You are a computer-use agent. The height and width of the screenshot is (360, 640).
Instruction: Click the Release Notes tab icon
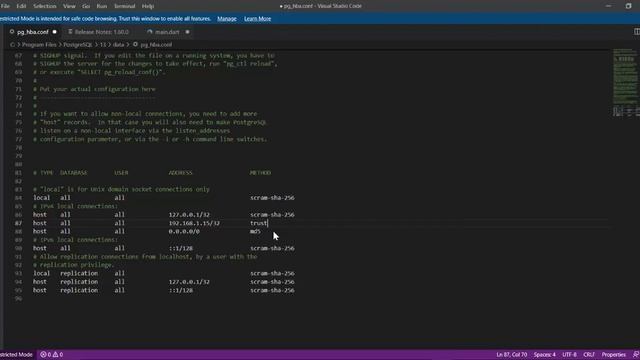click(x=70, y=32)
